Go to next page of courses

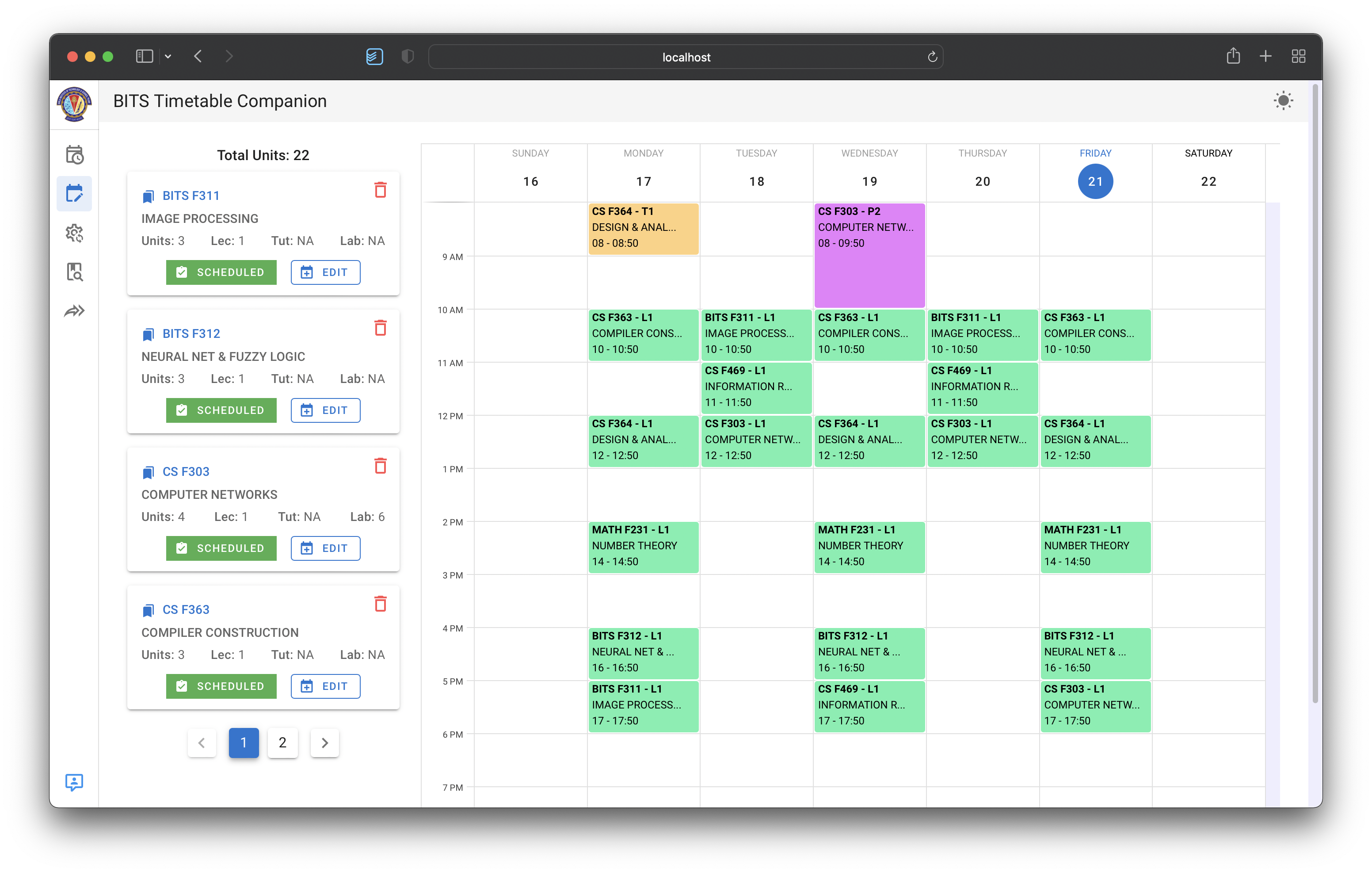[x=325, y=743]
